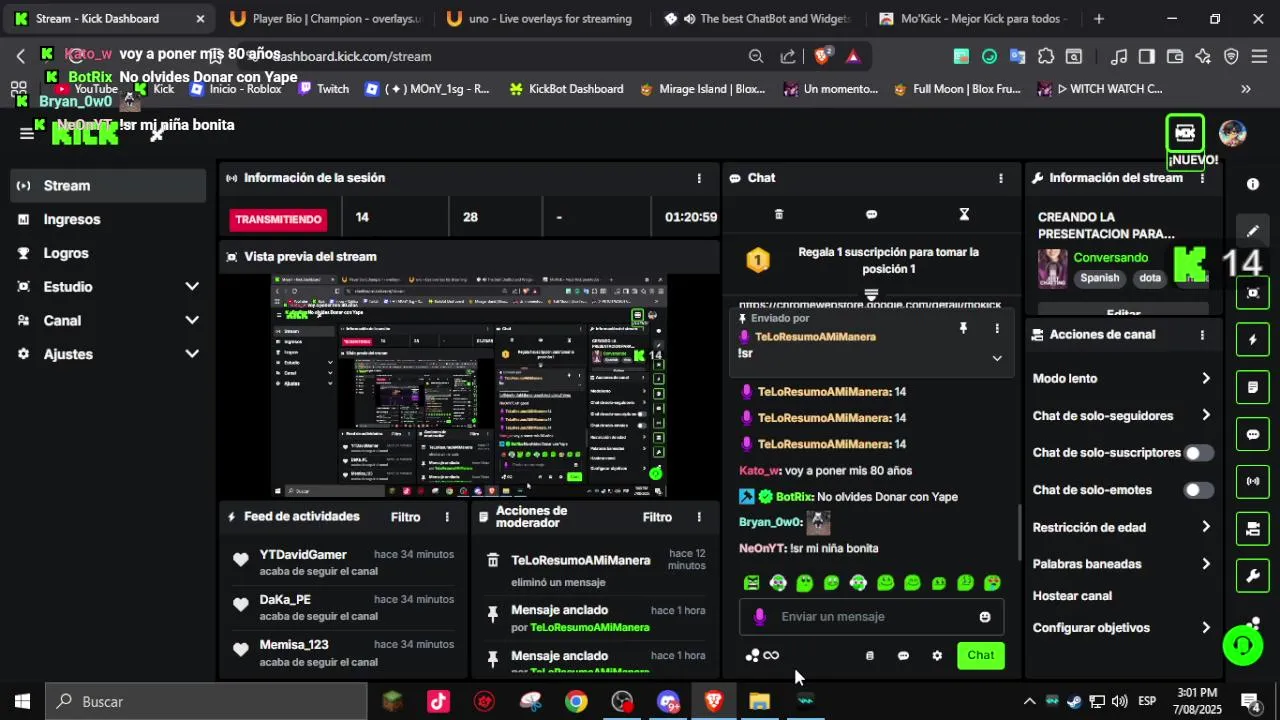1280x720 pixels.
Task: Open chat settings gear next to the Chat button
Action: pyautogui.click(x=937, y=656)
